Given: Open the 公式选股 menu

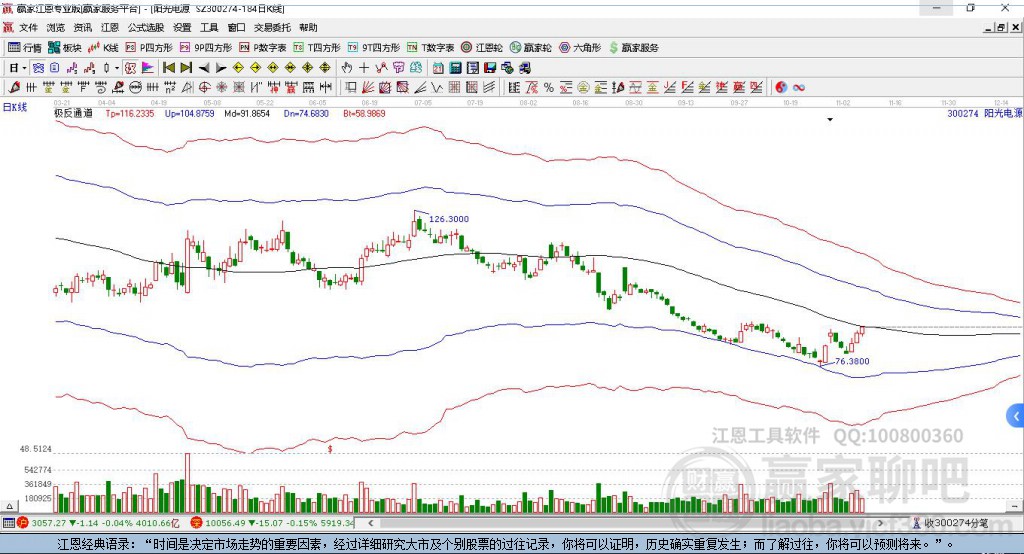Looking at the screenshot, I should click(x=146, y=27).
